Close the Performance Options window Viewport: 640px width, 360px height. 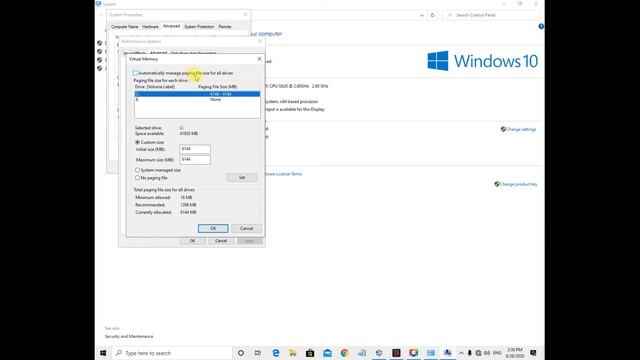[x=260, y=41]
